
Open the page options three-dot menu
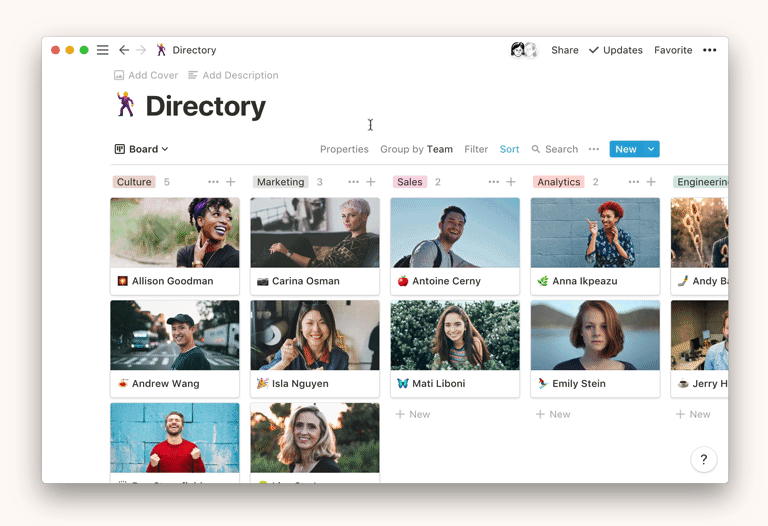709,50
